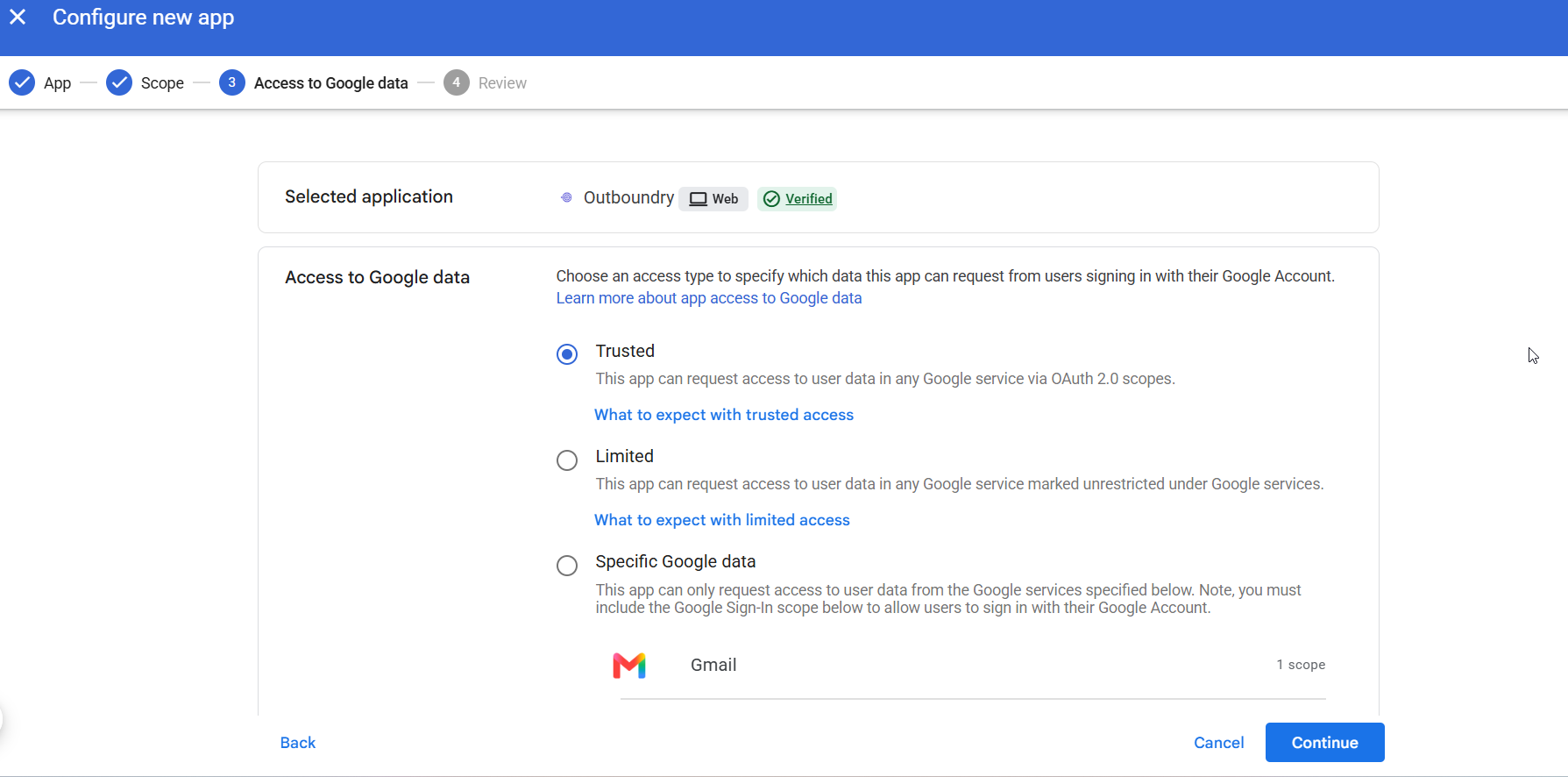Viewport: 1568px width, 777px height.
Task: Click the App step checkmark icon
Action: [x=22, y=82]
